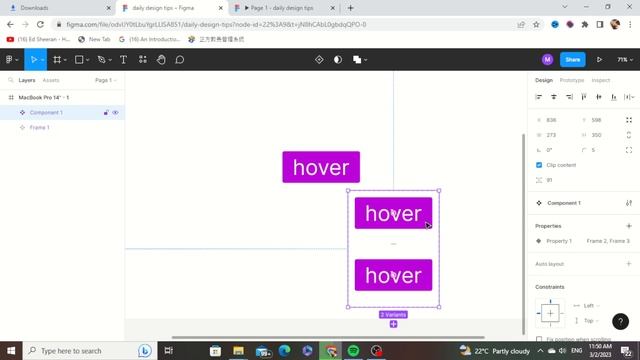Image resolution: width=640 pixels, height=360 pixels.
Task: Open the Resources tool
Action: point(142,60)
